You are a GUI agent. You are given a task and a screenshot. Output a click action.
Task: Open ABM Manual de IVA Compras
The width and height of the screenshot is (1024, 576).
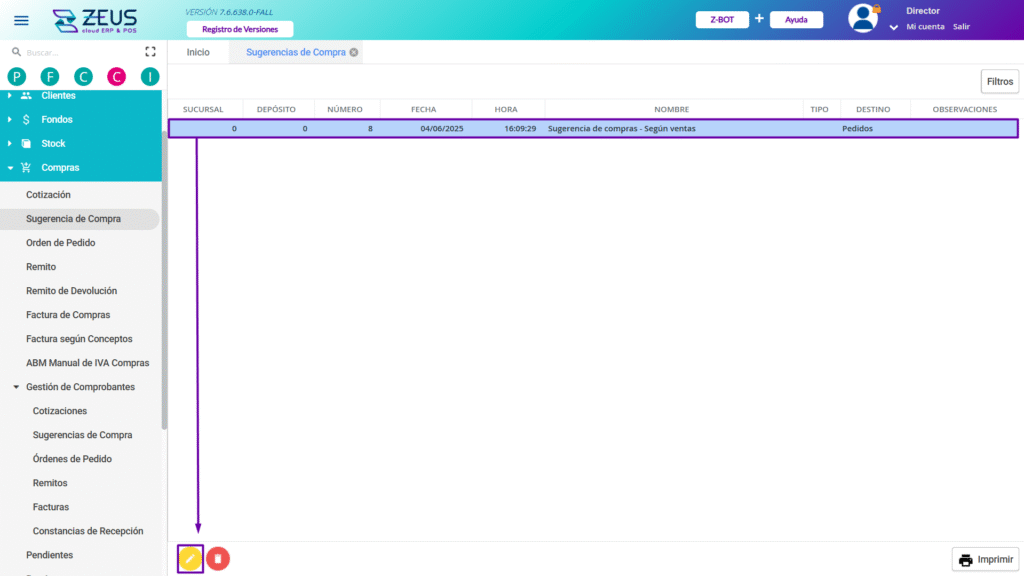[88, 363]
